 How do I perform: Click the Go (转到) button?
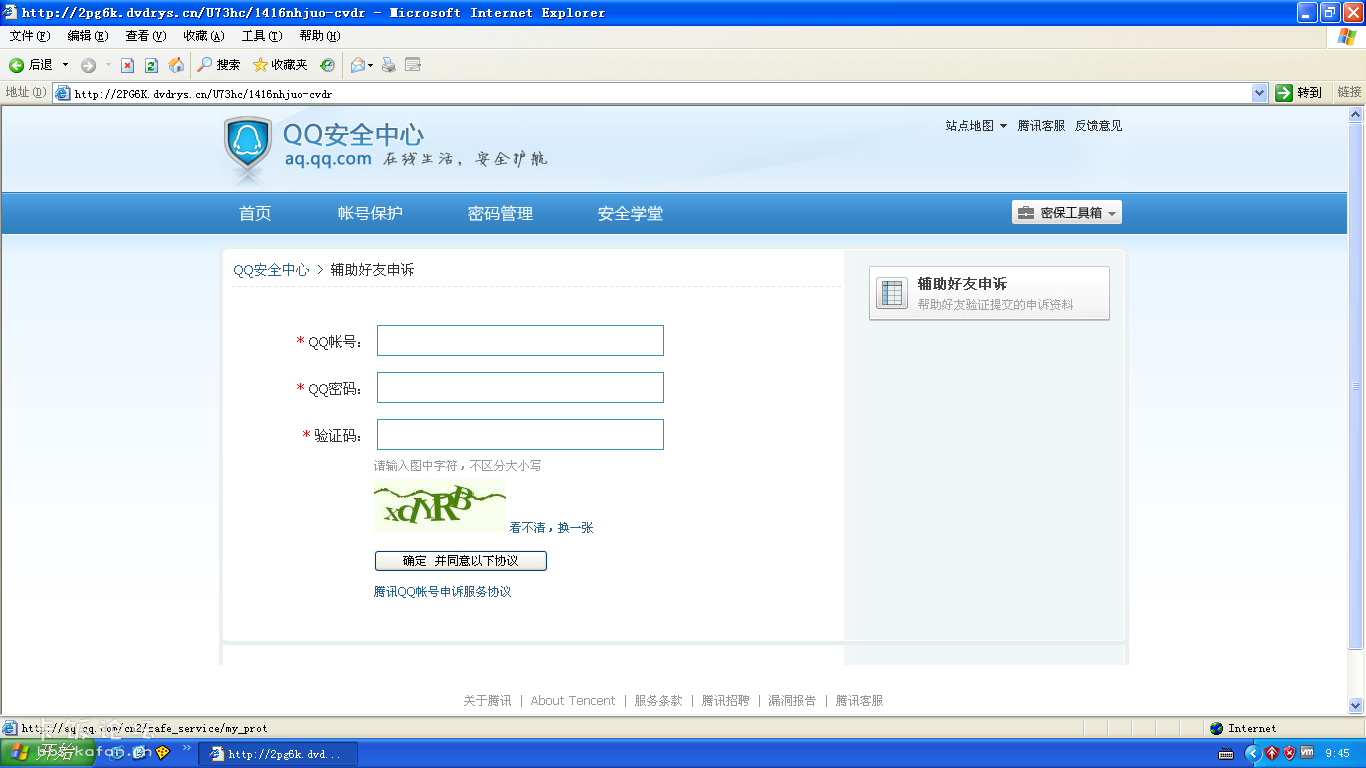[1299, 93]
